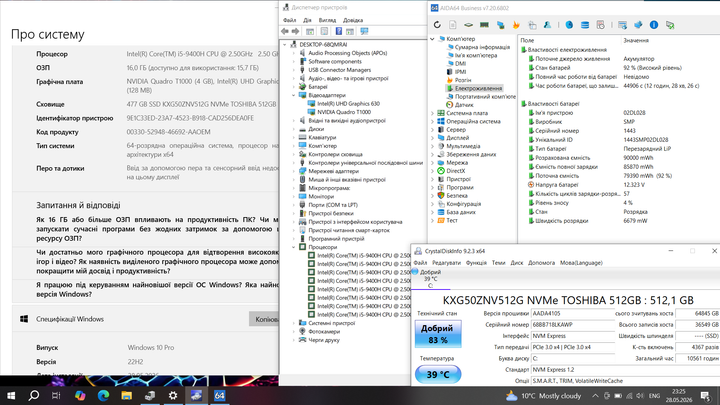Image resolution: width=720 pixels, height=405 pixels.
Task: Click the user silhouette icon in AIDA64 toolbar
Action: coord(547,25)
